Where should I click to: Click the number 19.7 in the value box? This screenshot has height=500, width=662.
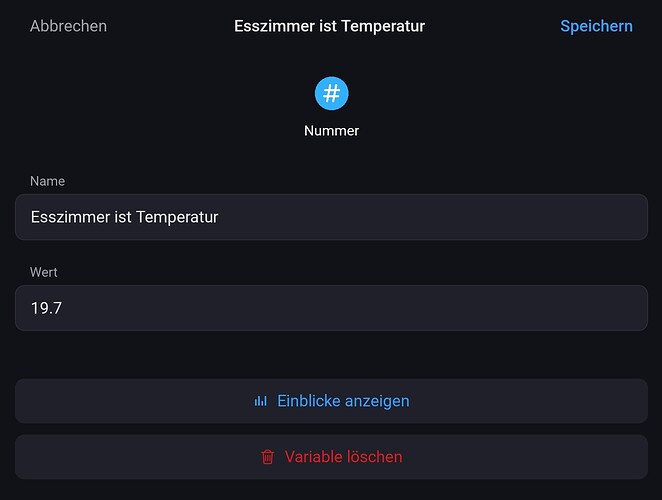[x=46, y=308]
